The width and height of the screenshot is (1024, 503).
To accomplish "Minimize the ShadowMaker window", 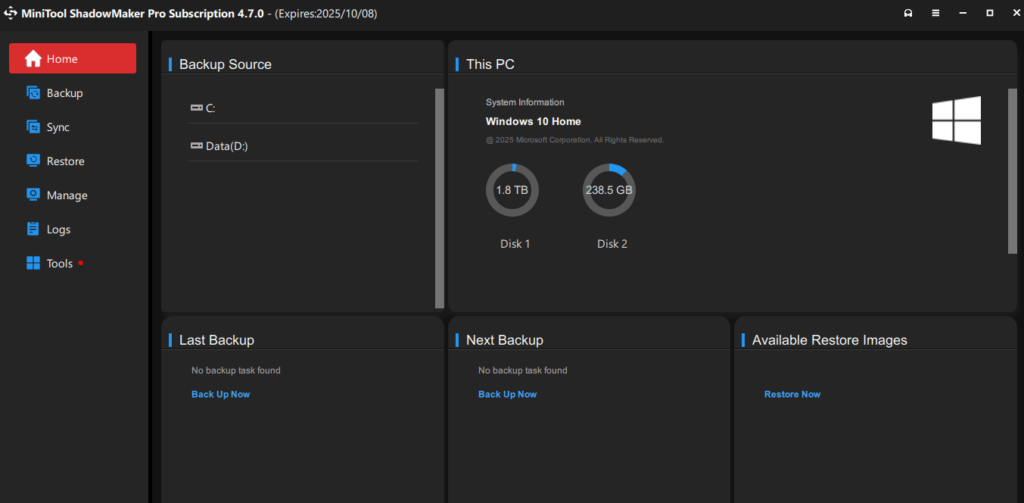I will [x=963, y=13].
